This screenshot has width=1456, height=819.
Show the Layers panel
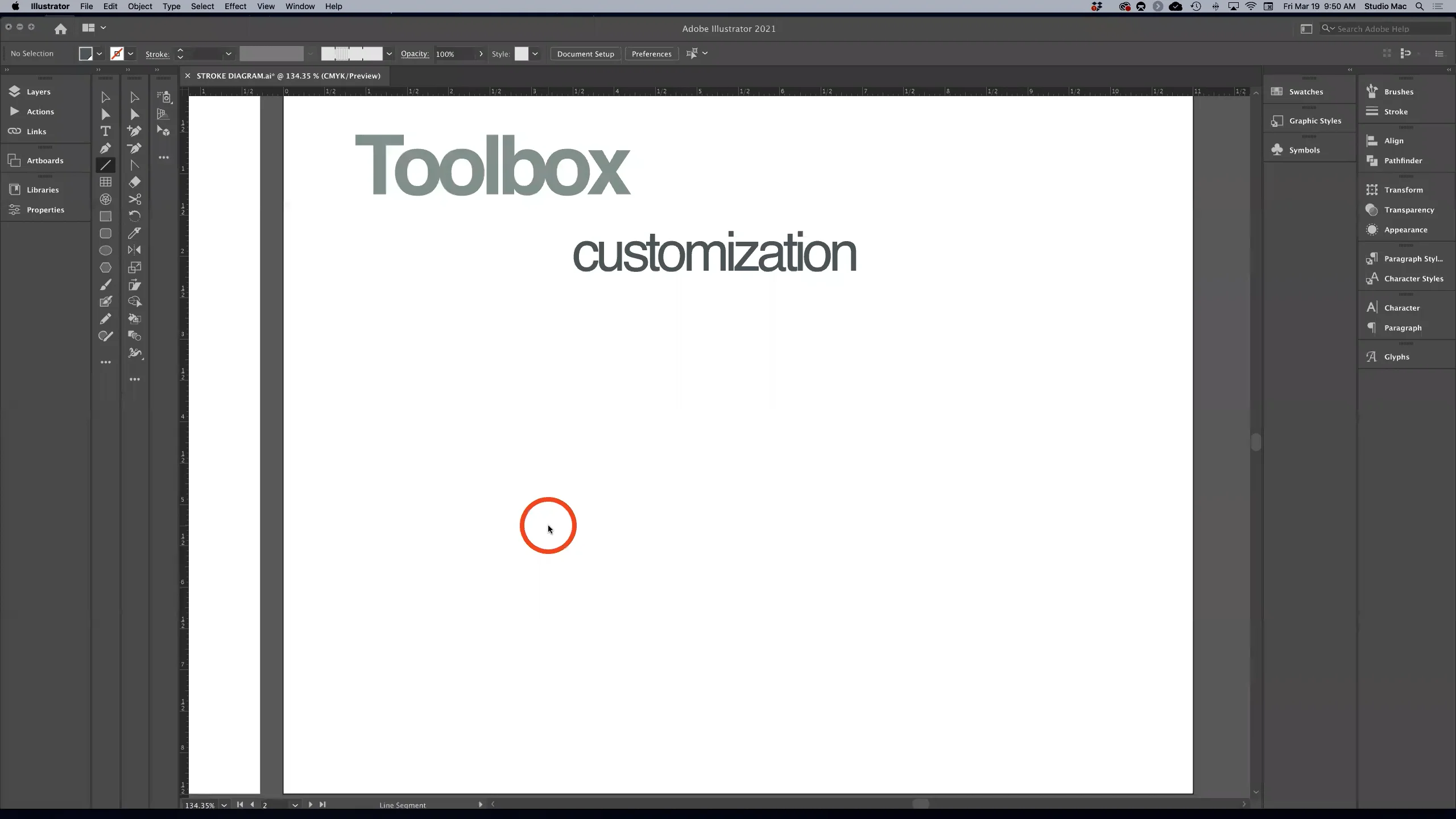[39, 91]
